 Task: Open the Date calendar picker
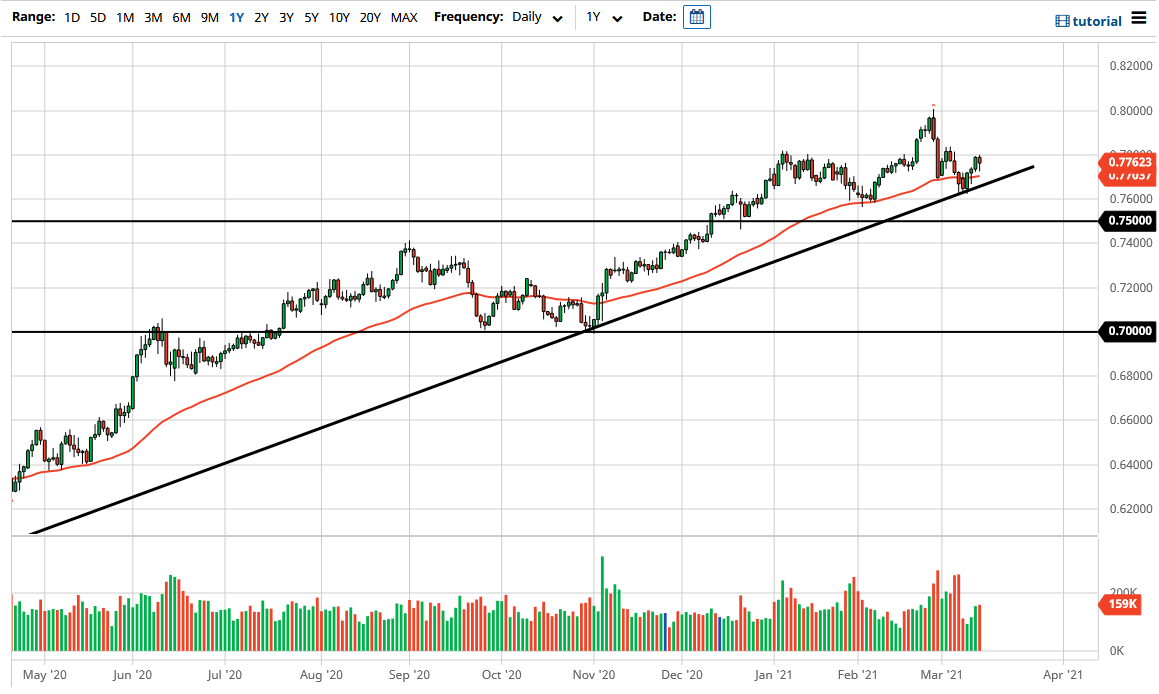pyautogui.click(x=696, y=16)
